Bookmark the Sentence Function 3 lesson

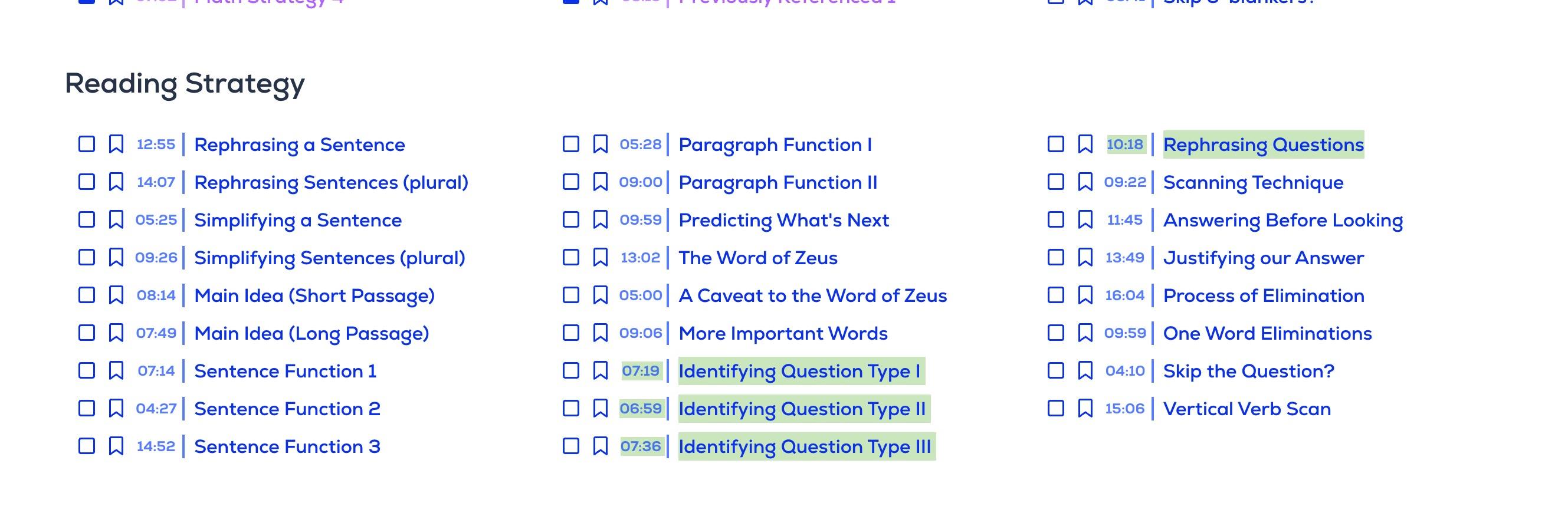pos(116,446)
